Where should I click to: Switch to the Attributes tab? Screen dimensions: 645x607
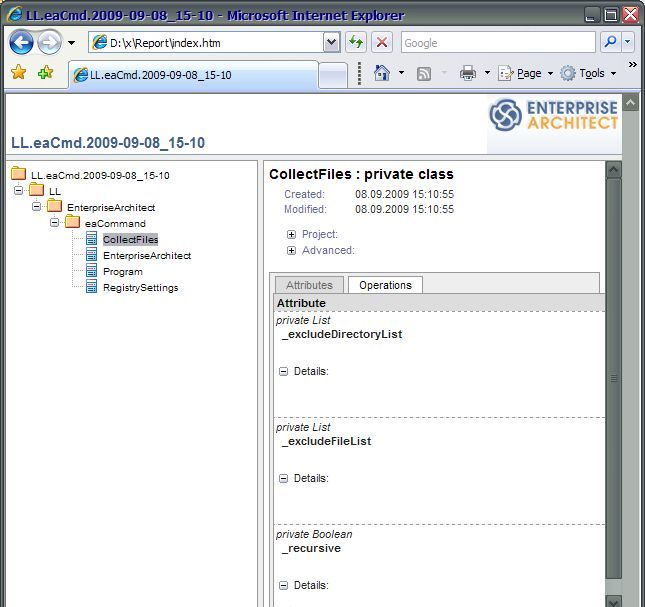point(309,285)
